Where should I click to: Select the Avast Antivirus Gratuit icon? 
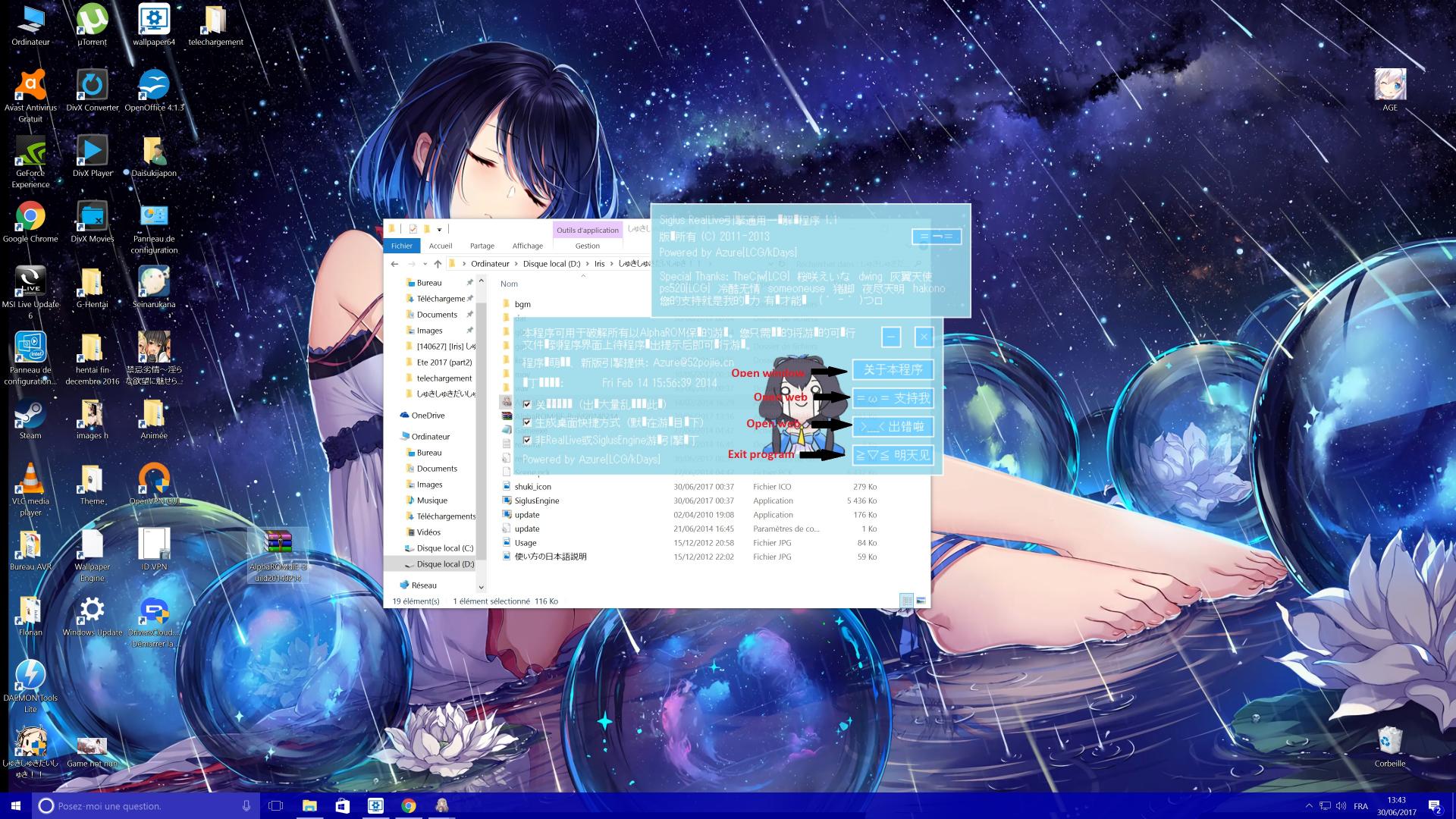pyautogui.click(x=30, y=96)
